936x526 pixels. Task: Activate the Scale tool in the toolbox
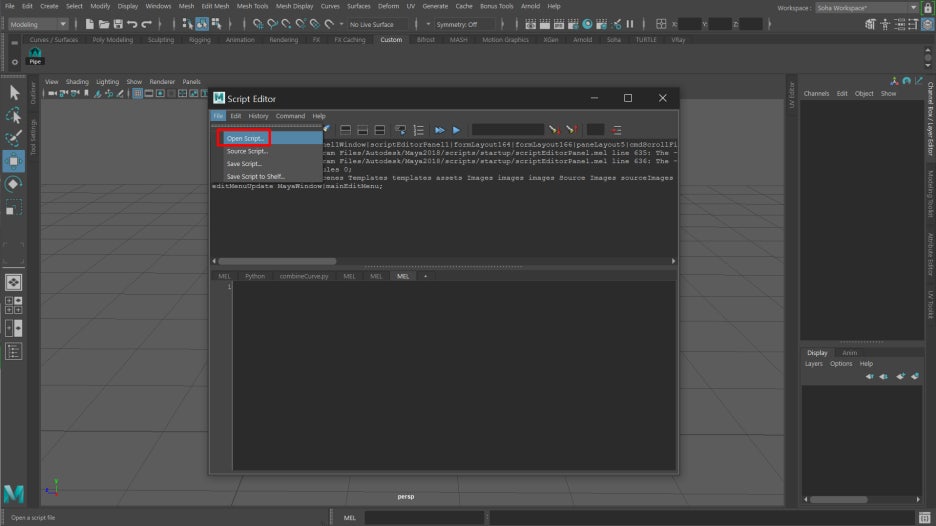point(14,207)
